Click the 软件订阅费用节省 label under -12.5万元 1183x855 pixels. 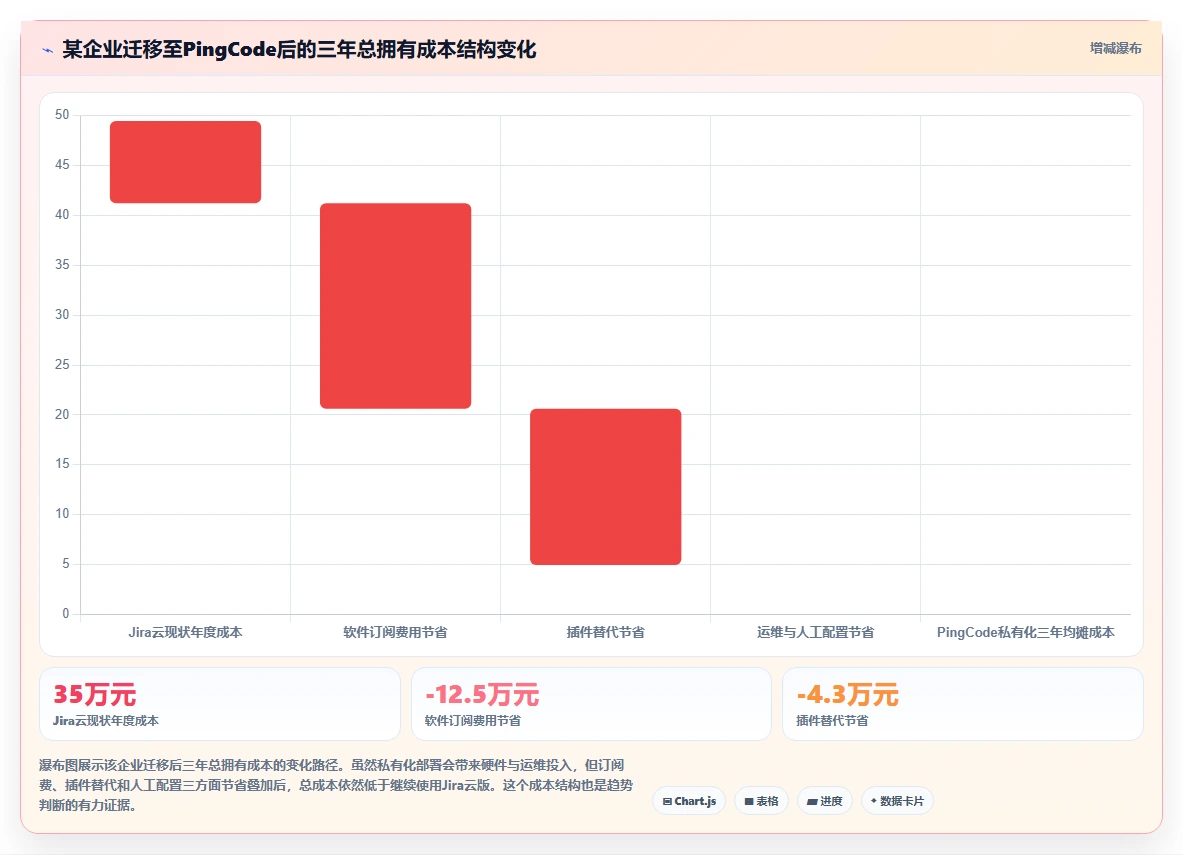[x=472, y=721]
